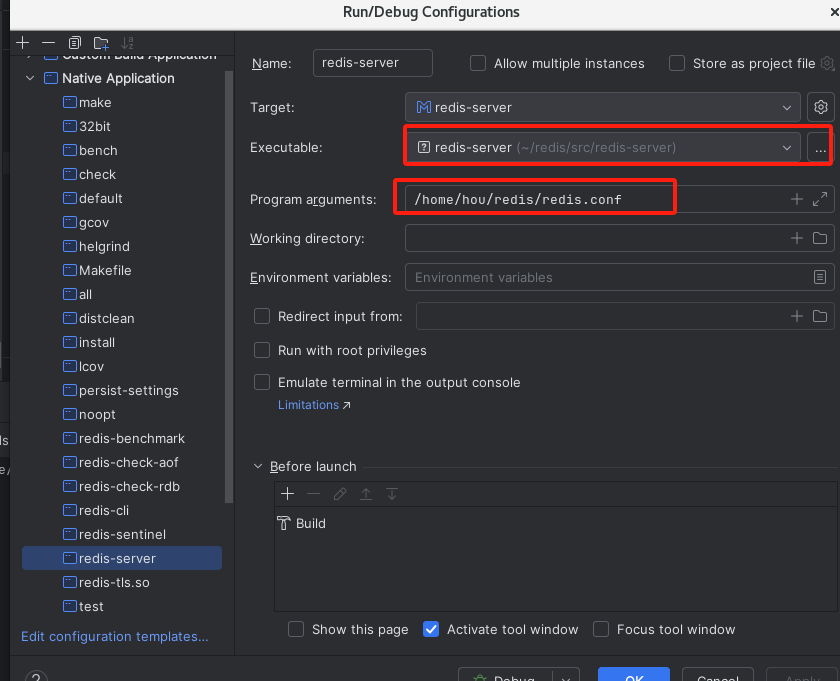The height and width of the screenshot is (681, 840).
Task: Click the OK button
Action: 634,675
